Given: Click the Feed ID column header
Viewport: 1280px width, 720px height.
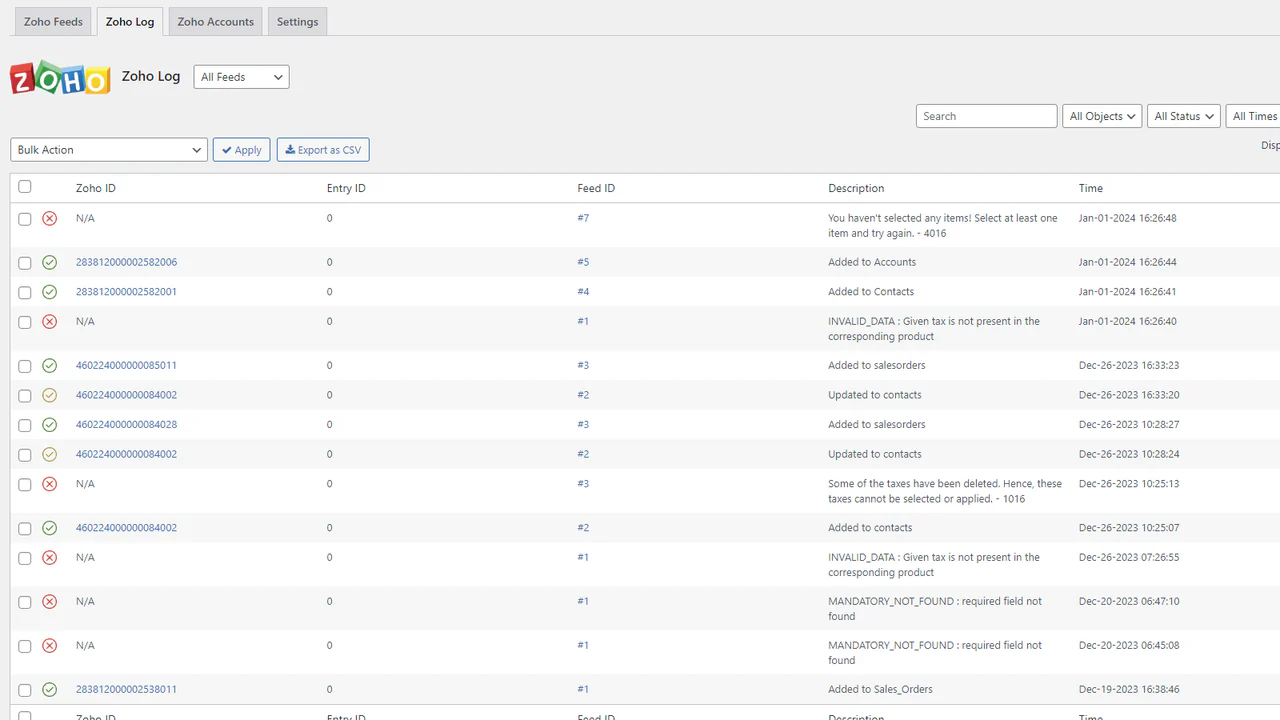Looking at the screenshot, I should 596,188.
